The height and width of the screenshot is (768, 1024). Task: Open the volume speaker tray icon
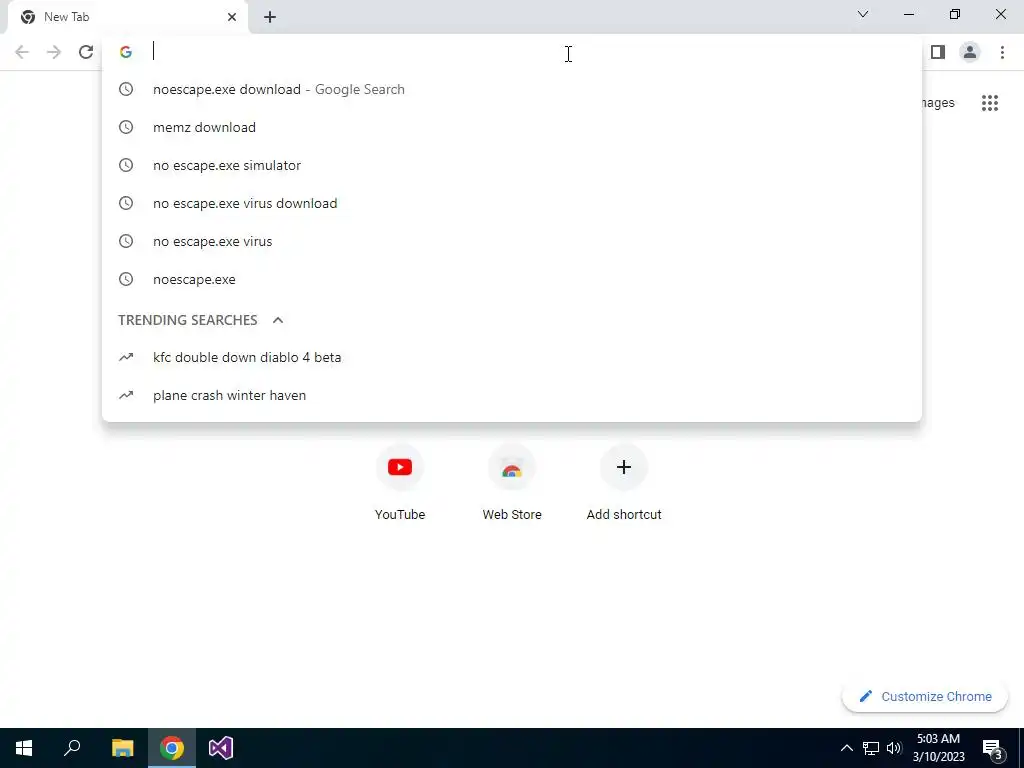pos(894,748)
